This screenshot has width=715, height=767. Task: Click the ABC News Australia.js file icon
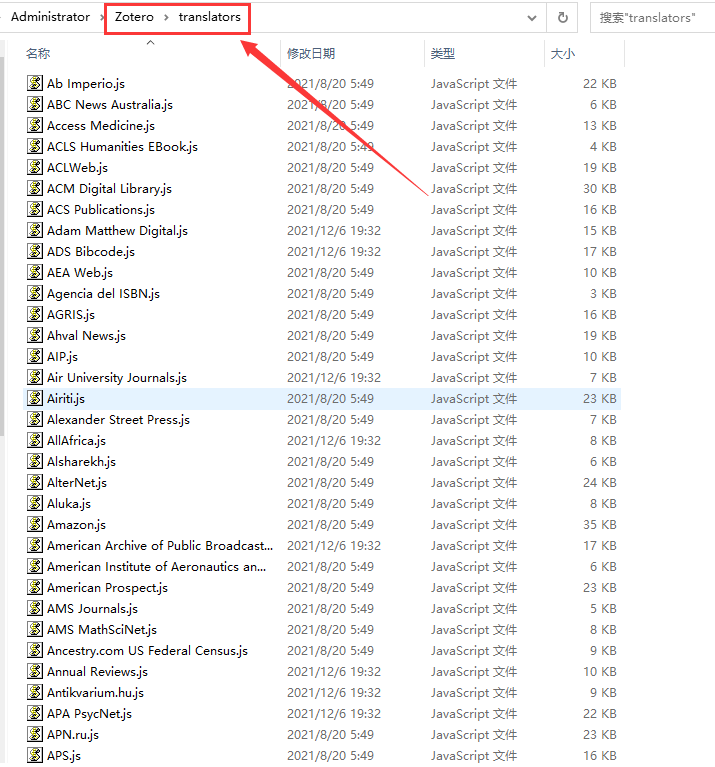click(35, 104)
